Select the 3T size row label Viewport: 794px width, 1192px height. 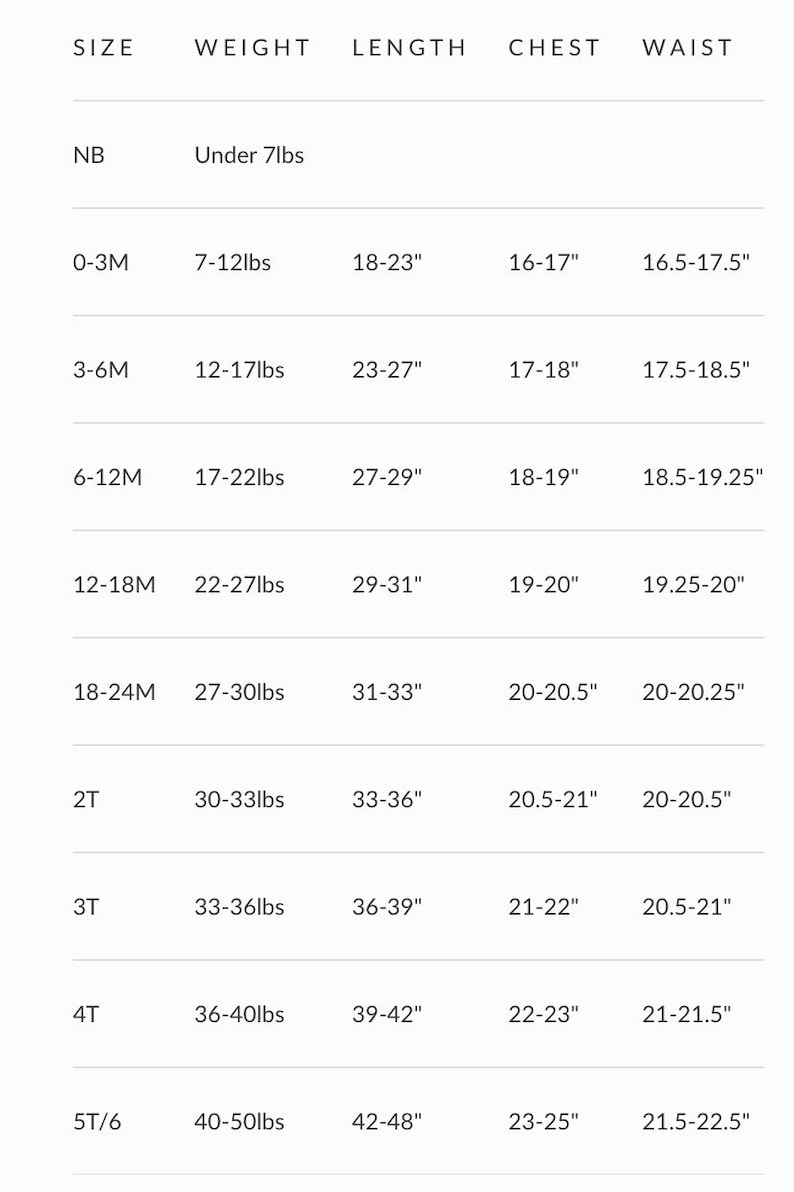click(86, 907)
